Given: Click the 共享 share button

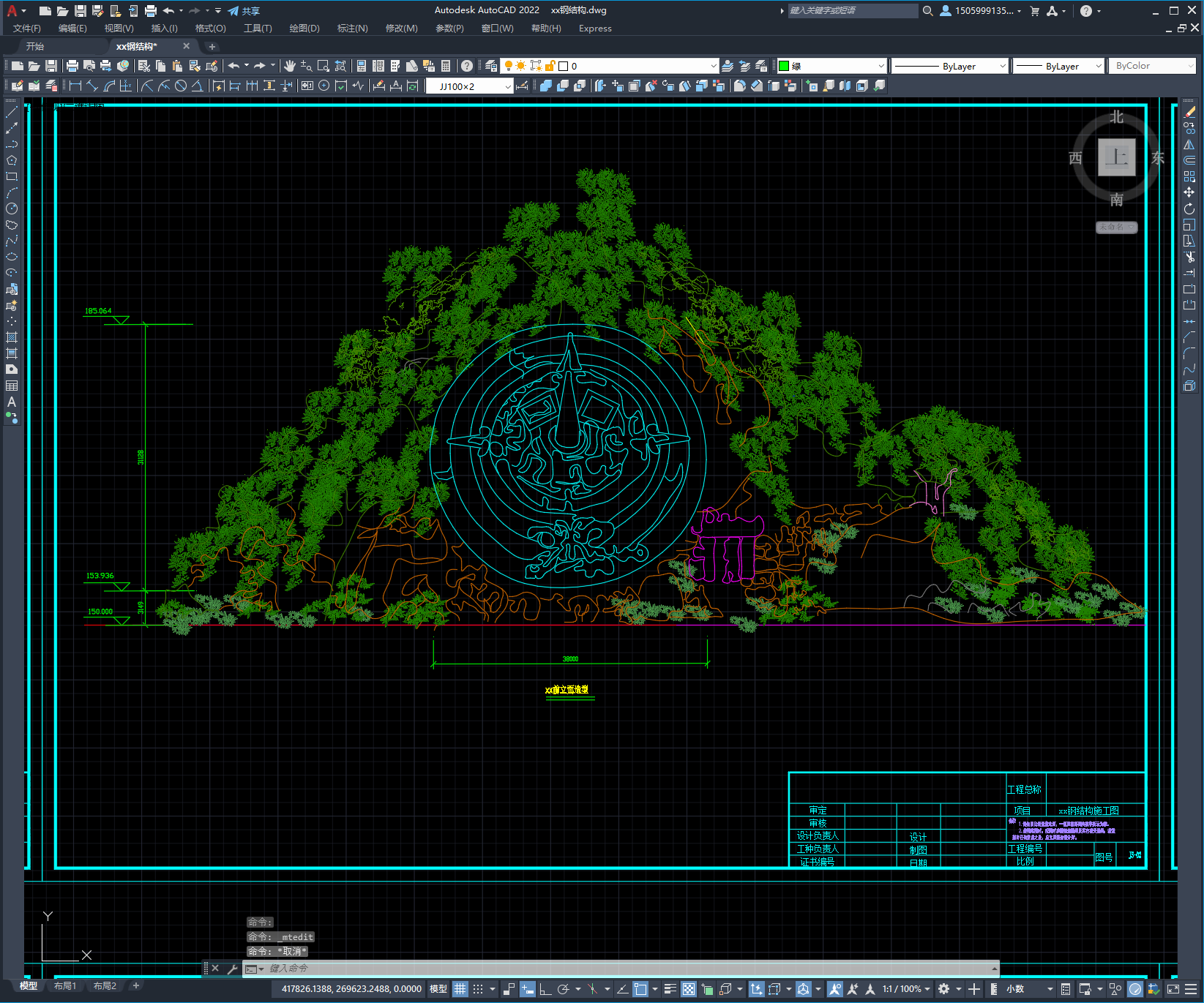Looking at the screenshot, I should 244,11.
